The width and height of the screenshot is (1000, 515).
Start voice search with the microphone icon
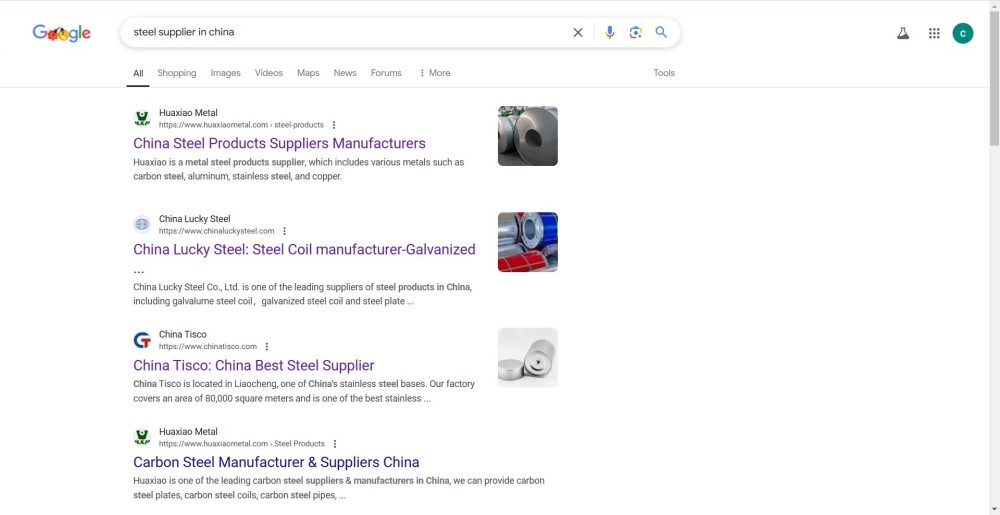coord(610,33)
